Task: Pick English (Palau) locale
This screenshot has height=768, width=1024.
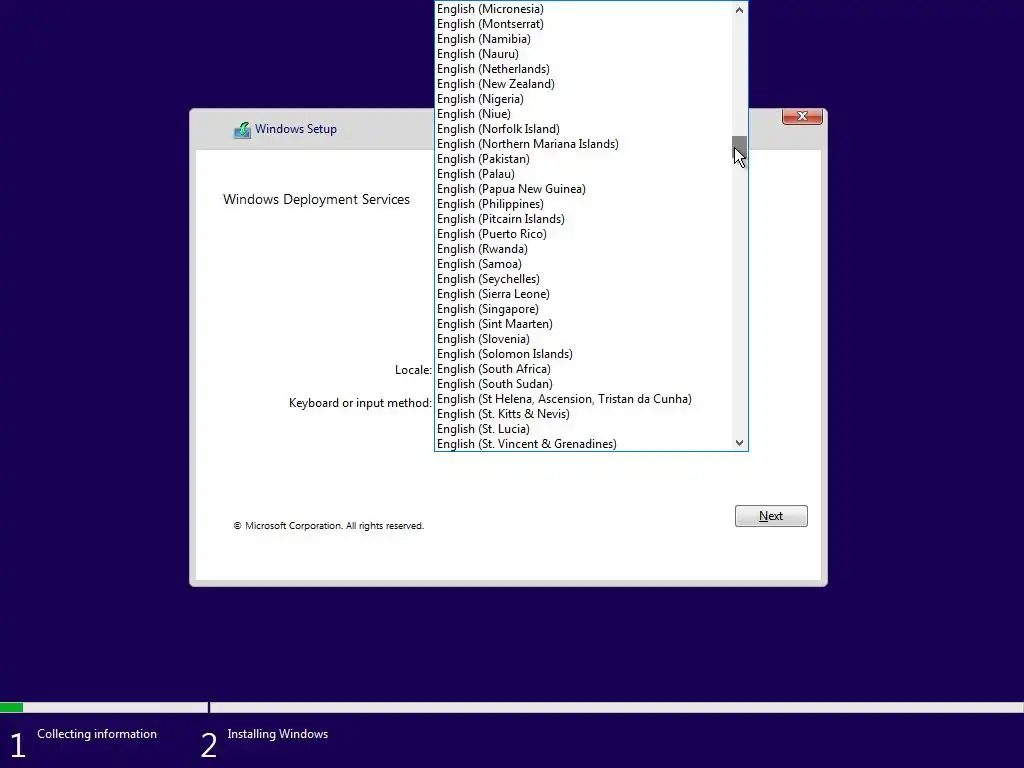Action: click(x=583, y=174)
